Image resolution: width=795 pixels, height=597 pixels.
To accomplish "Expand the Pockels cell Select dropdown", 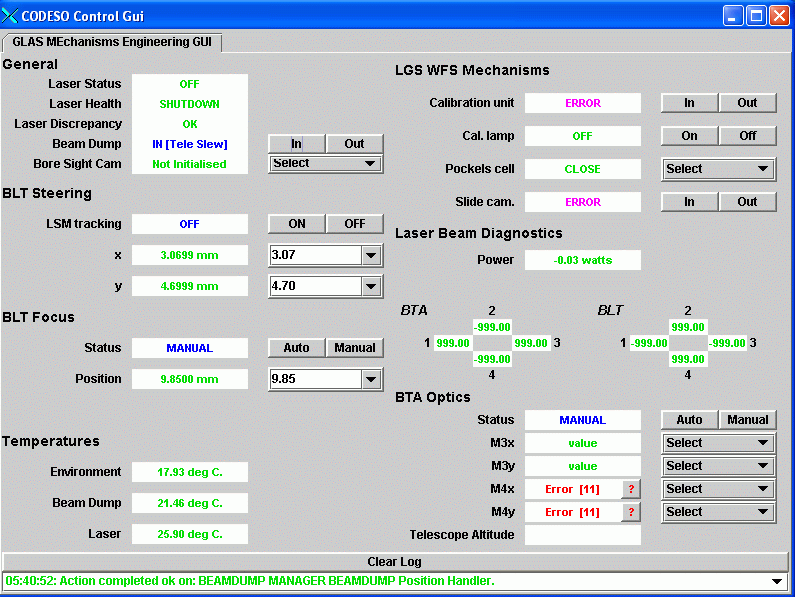I will click(719, 169).
